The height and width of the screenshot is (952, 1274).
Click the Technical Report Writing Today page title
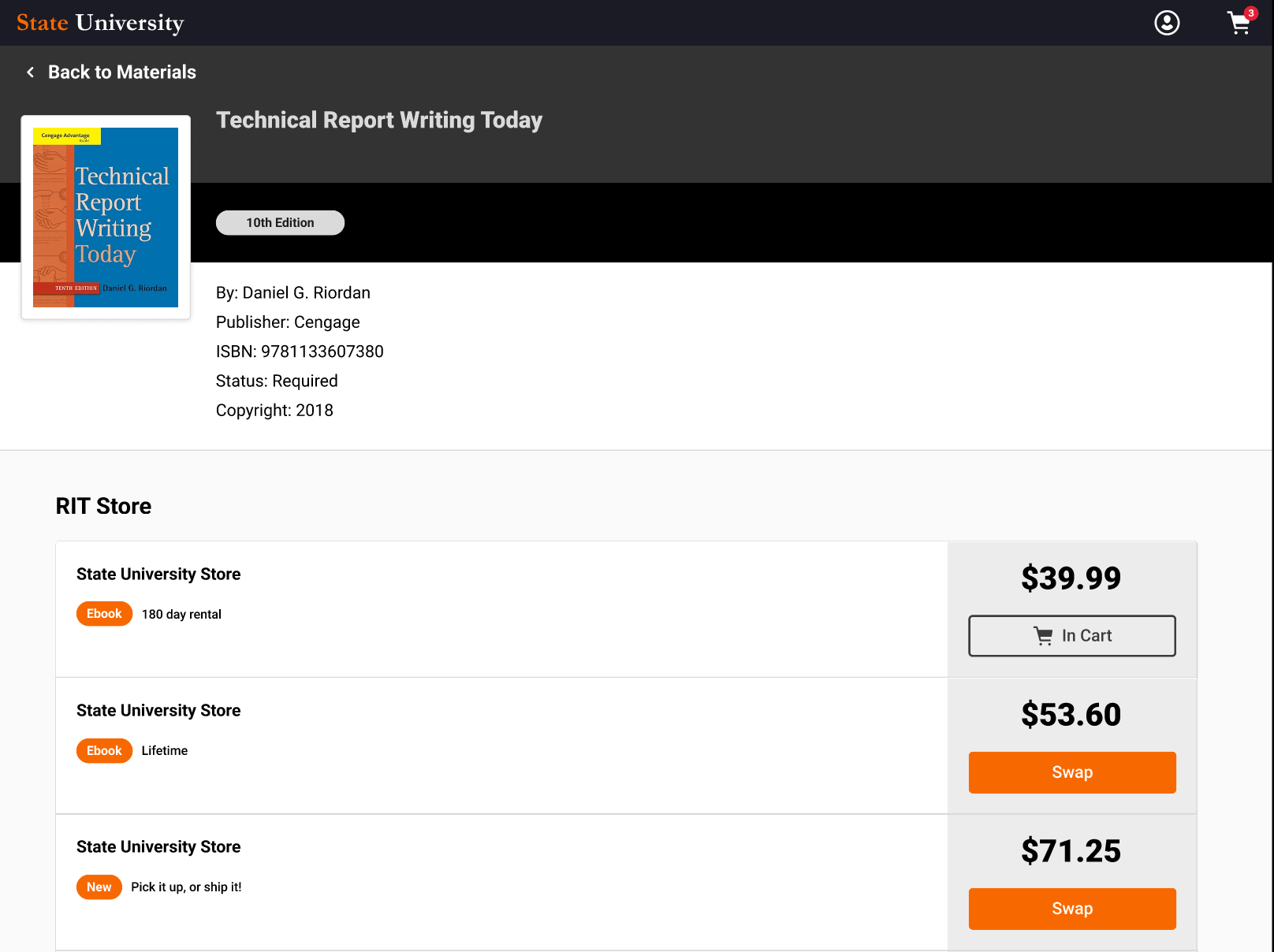(x=379, y=120)
